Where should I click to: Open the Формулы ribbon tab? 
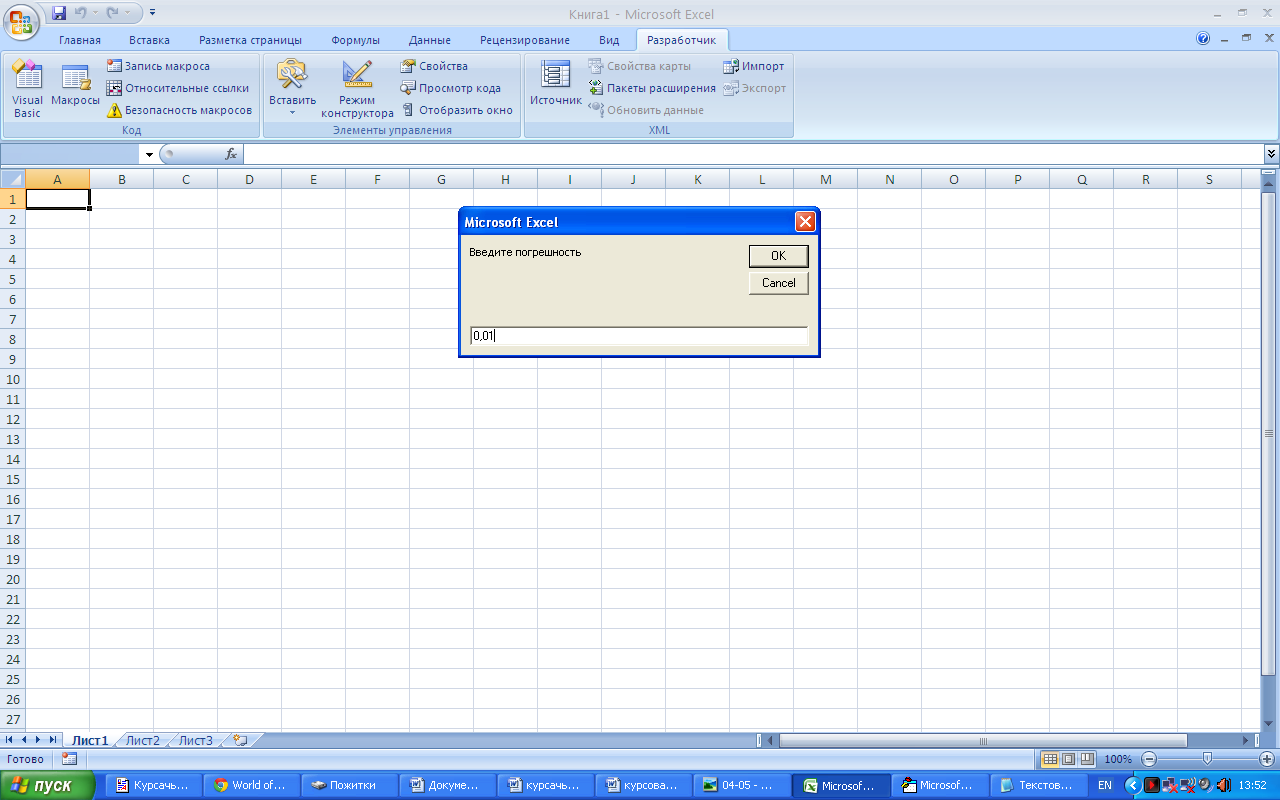[355, 40]
